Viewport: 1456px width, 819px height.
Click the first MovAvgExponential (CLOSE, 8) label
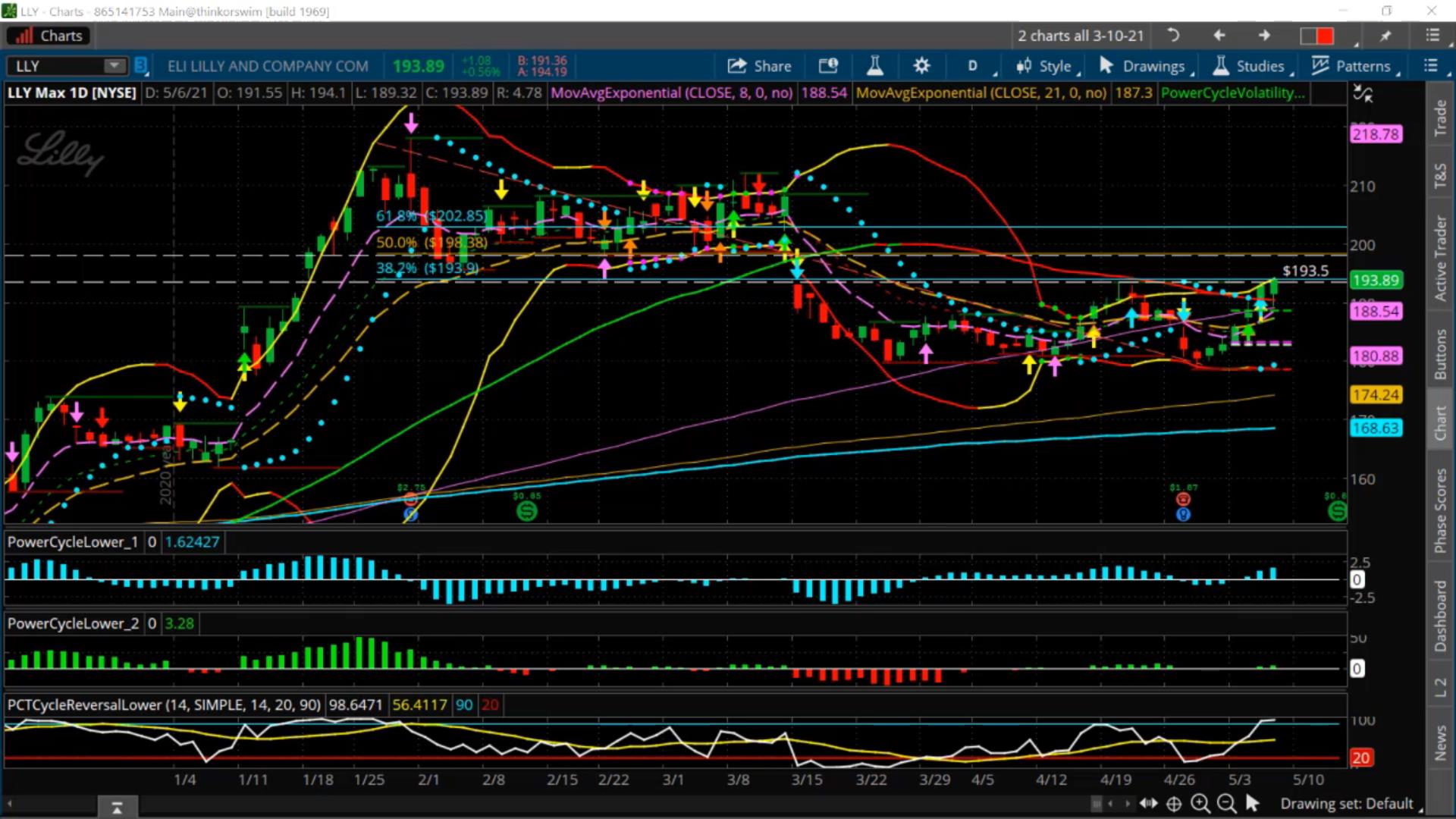coord(671,93)
